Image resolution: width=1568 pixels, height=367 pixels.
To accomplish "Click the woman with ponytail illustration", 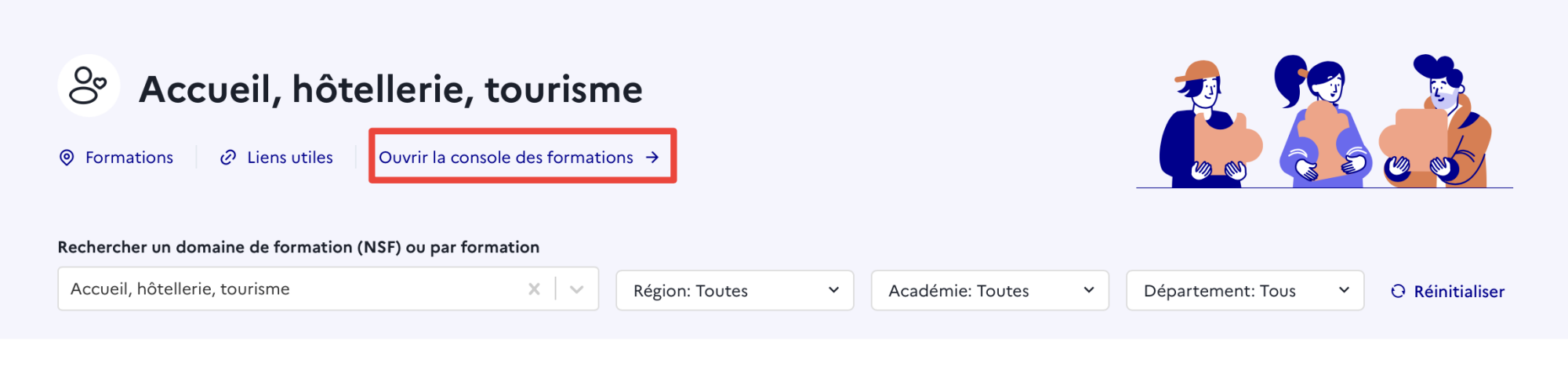I will click(1322, 120).
